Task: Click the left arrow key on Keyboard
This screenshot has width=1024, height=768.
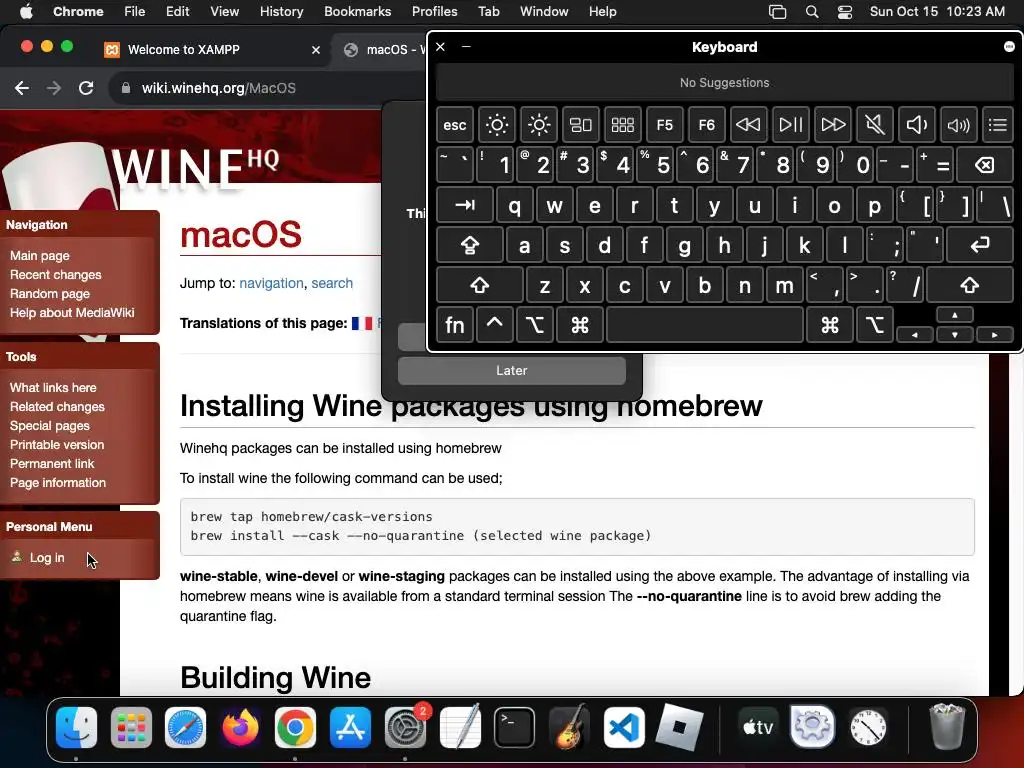Action: point(914,334)
